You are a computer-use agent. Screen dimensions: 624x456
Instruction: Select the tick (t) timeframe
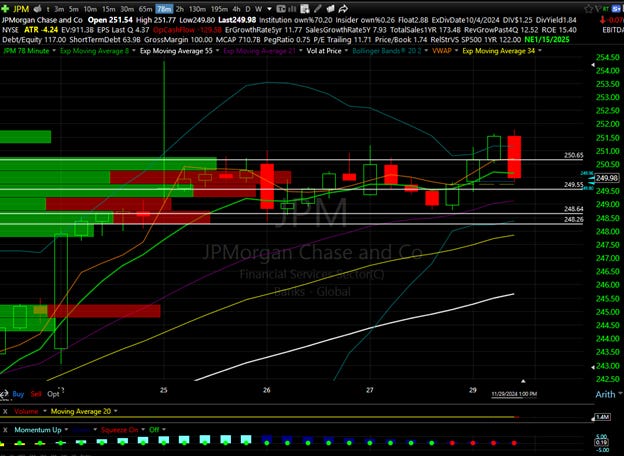[48, 9]
